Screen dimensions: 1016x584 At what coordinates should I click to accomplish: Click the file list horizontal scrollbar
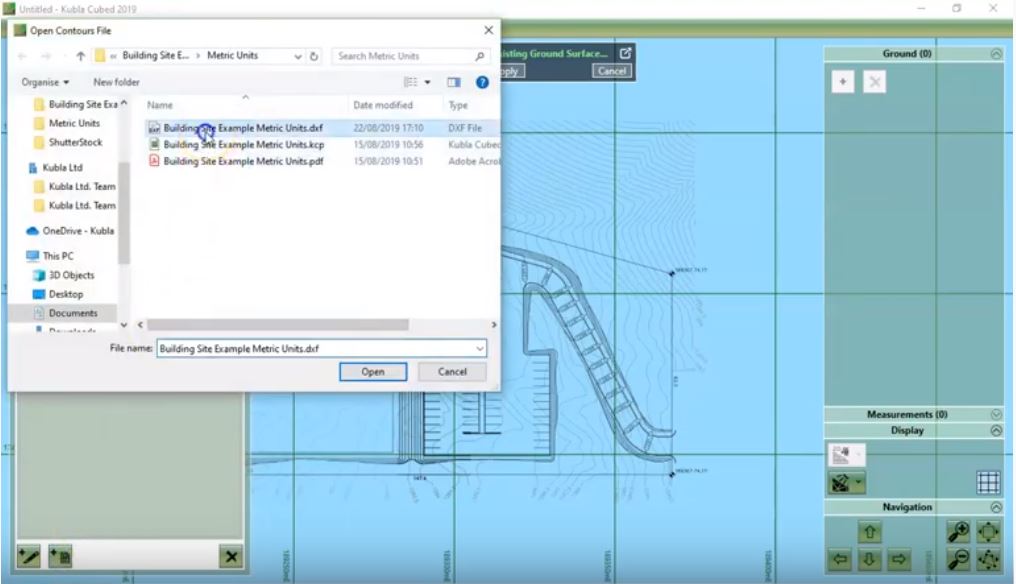278,324
